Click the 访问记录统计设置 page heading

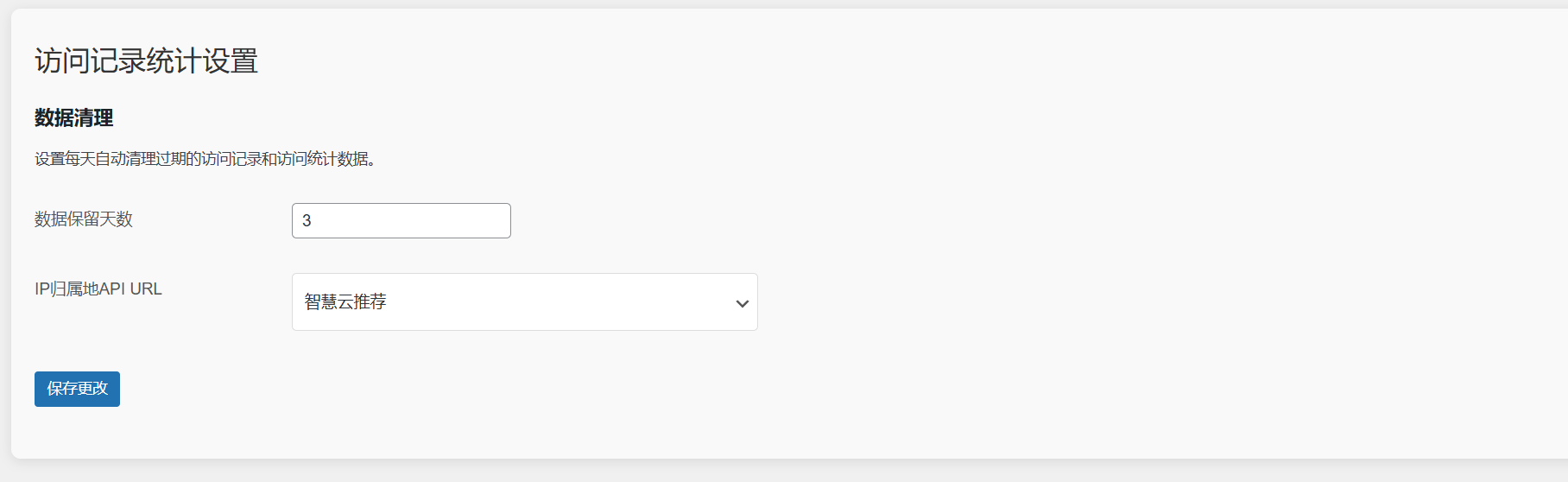coord(146,61)
